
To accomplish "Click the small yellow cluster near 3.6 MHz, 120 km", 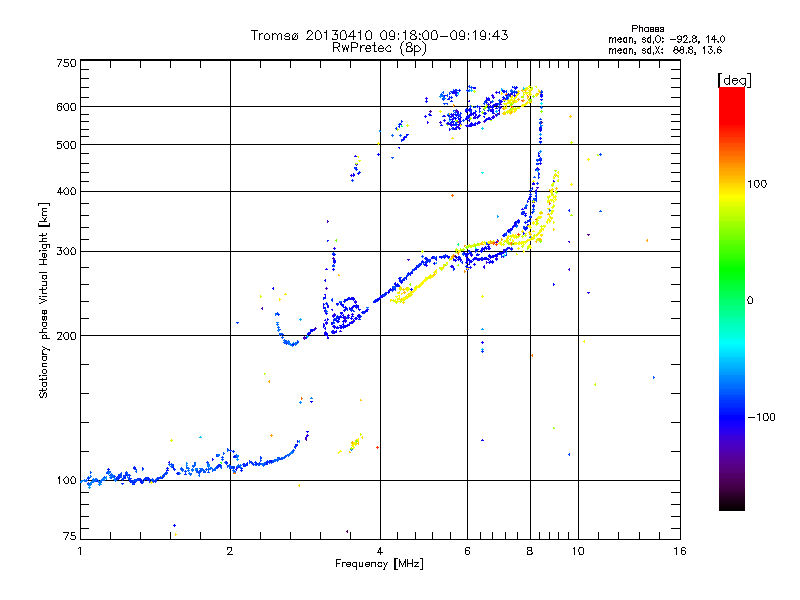I will (355, 443).
